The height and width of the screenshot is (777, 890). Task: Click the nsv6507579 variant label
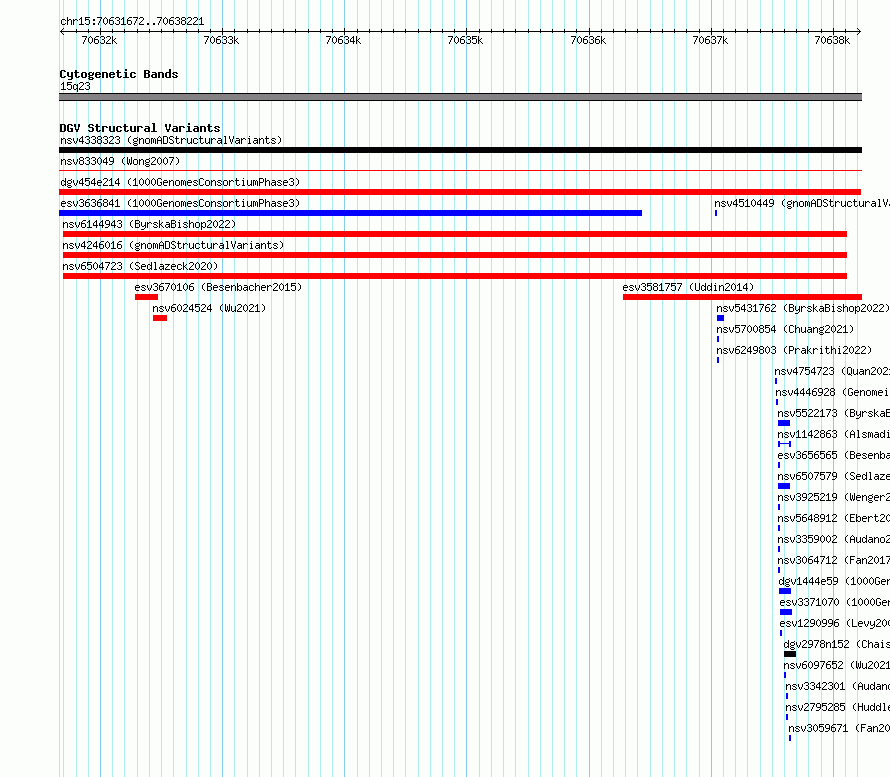834,476
